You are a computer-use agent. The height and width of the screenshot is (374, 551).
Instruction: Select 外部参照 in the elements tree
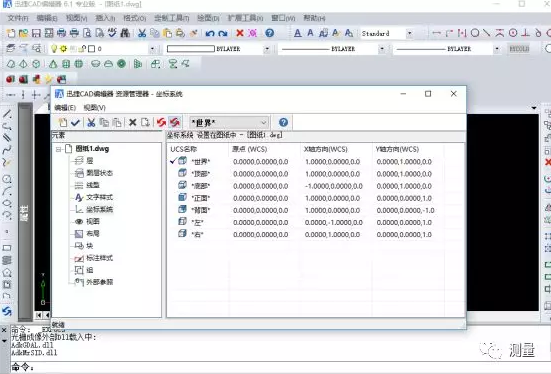(99, 282)
